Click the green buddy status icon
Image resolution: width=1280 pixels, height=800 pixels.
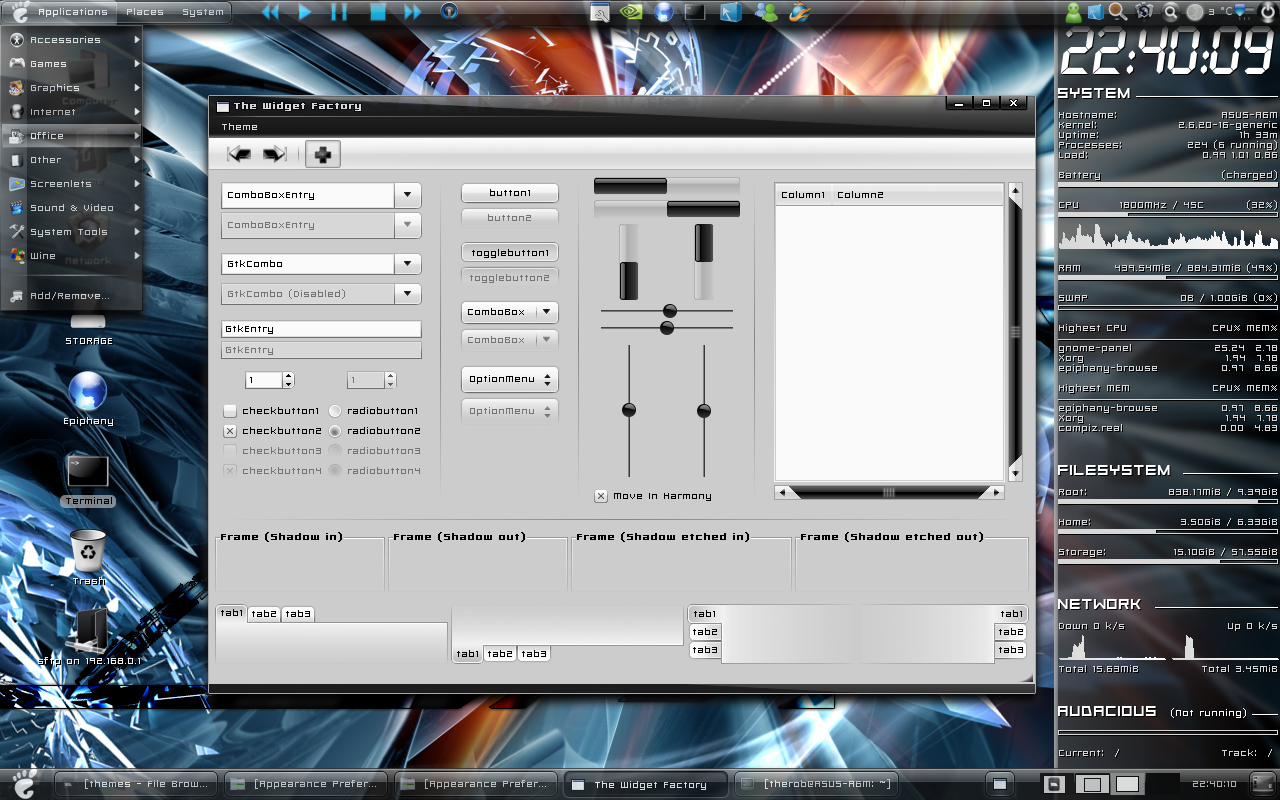pyautogui.click(x=1073, y=12)
